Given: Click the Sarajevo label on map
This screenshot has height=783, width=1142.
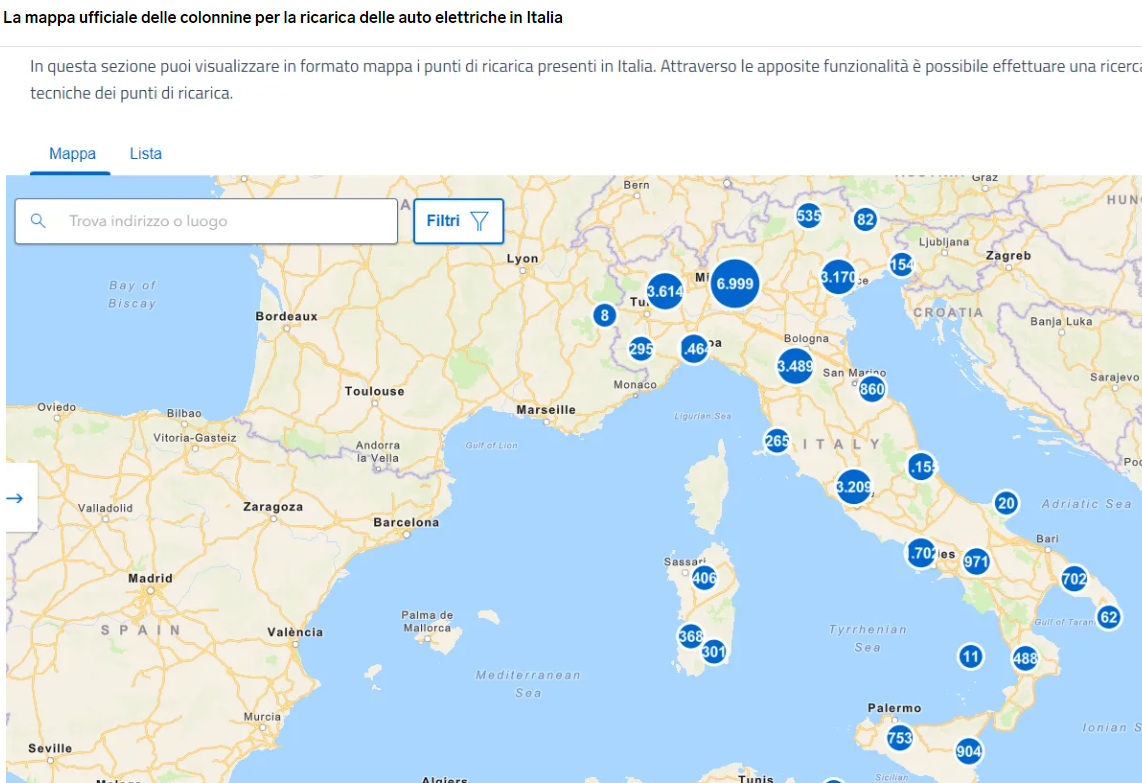Looking at the screenshot, I should [1114, 377].
